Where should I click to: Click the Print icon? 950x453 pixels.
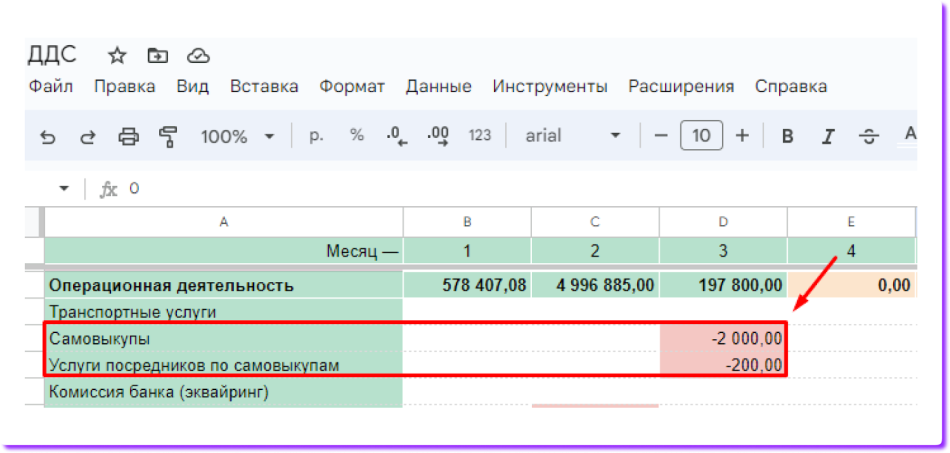(128, 136)
